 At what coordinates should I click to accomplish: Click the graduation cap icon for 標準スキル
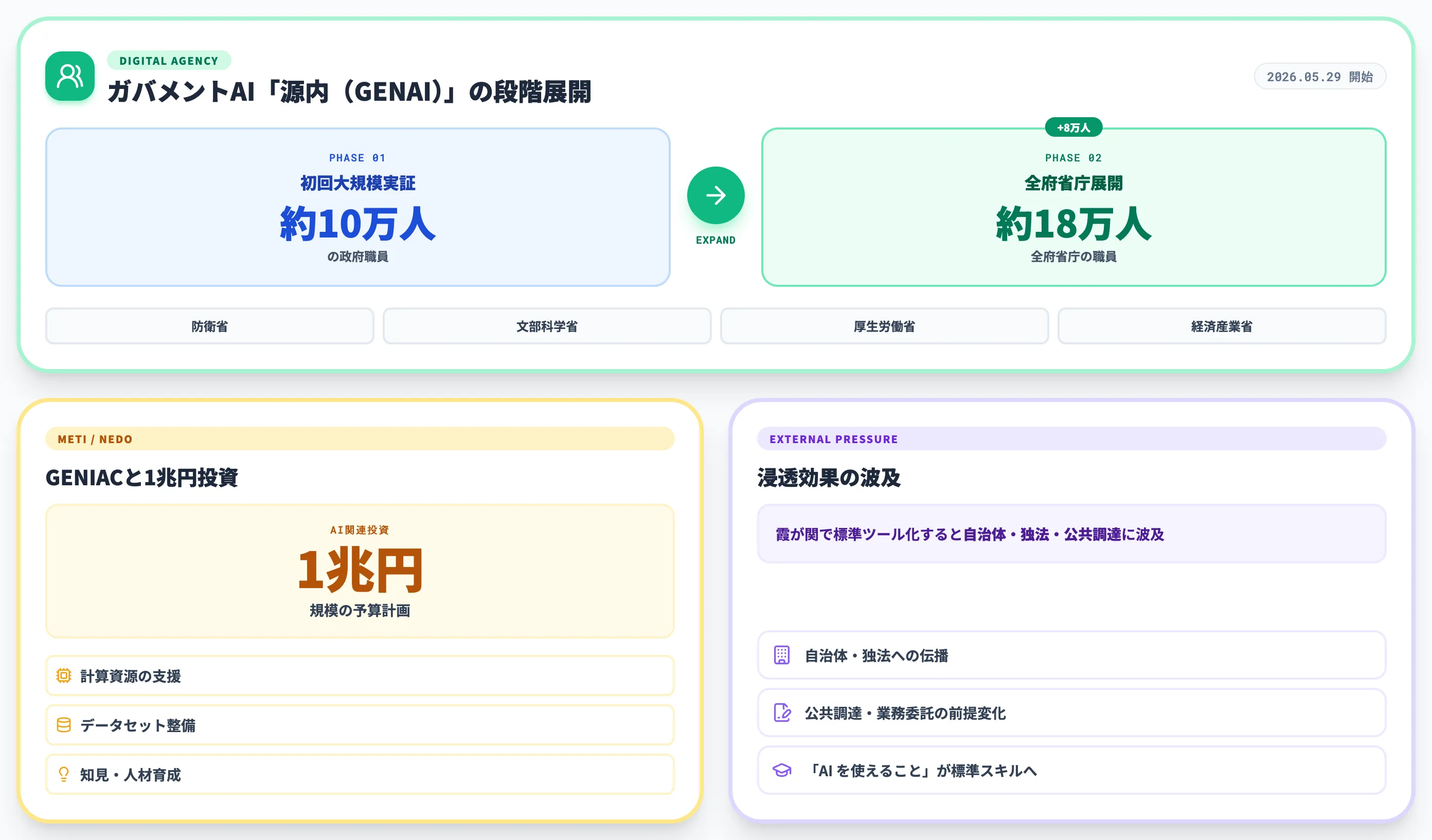pyautogui.click(x=782, y=770)
